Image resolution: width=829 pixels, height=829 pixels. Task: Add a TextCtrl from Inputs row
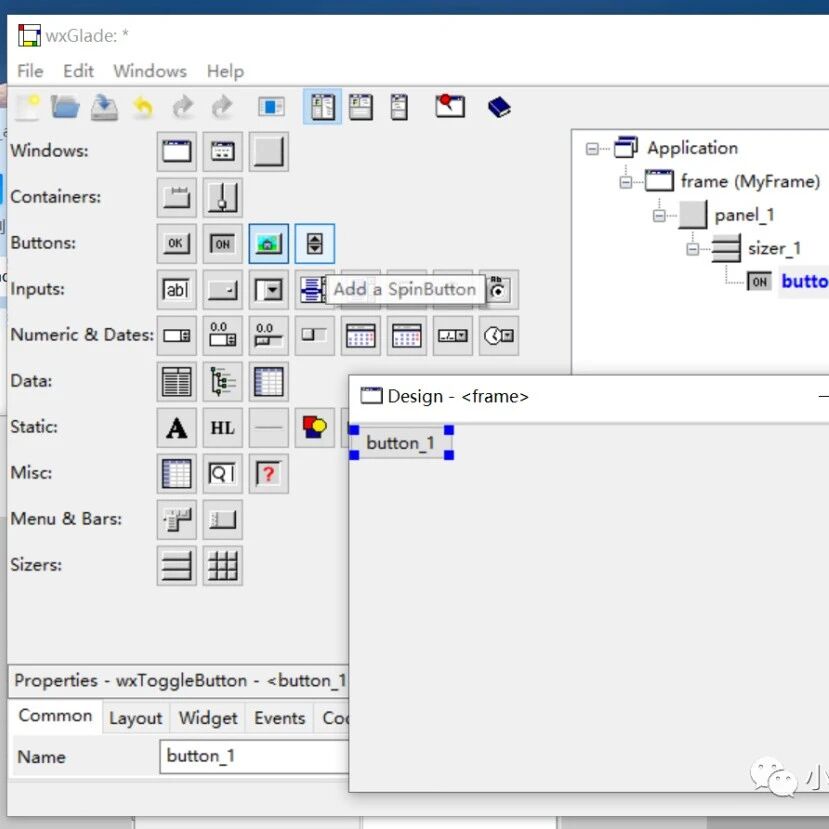177,290
